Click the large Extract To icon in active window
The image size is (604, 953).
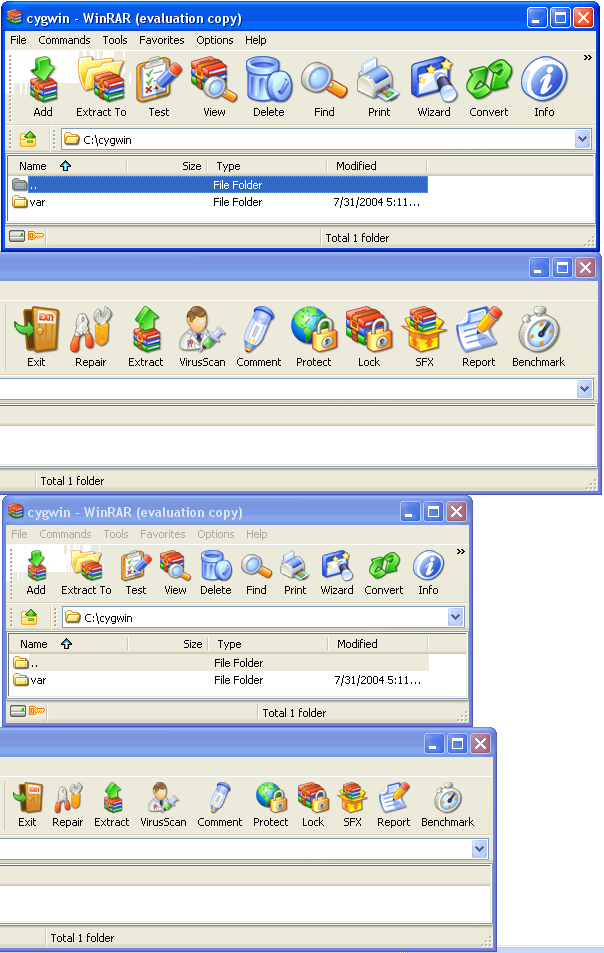tap(101, 80)
